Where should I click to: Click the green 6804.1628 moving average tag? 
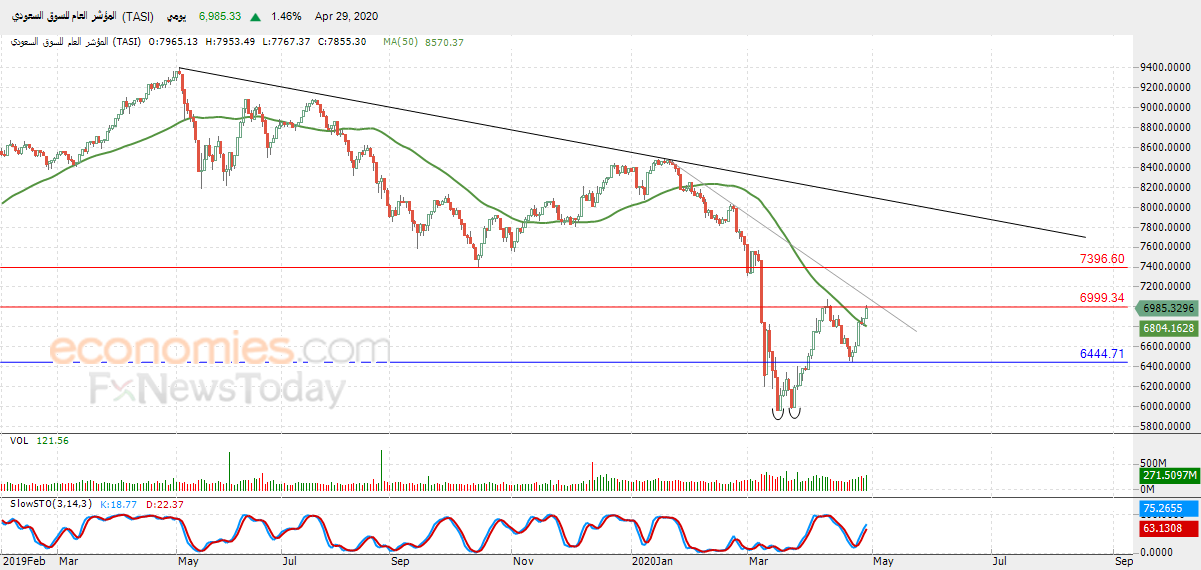coord(1167,328)
